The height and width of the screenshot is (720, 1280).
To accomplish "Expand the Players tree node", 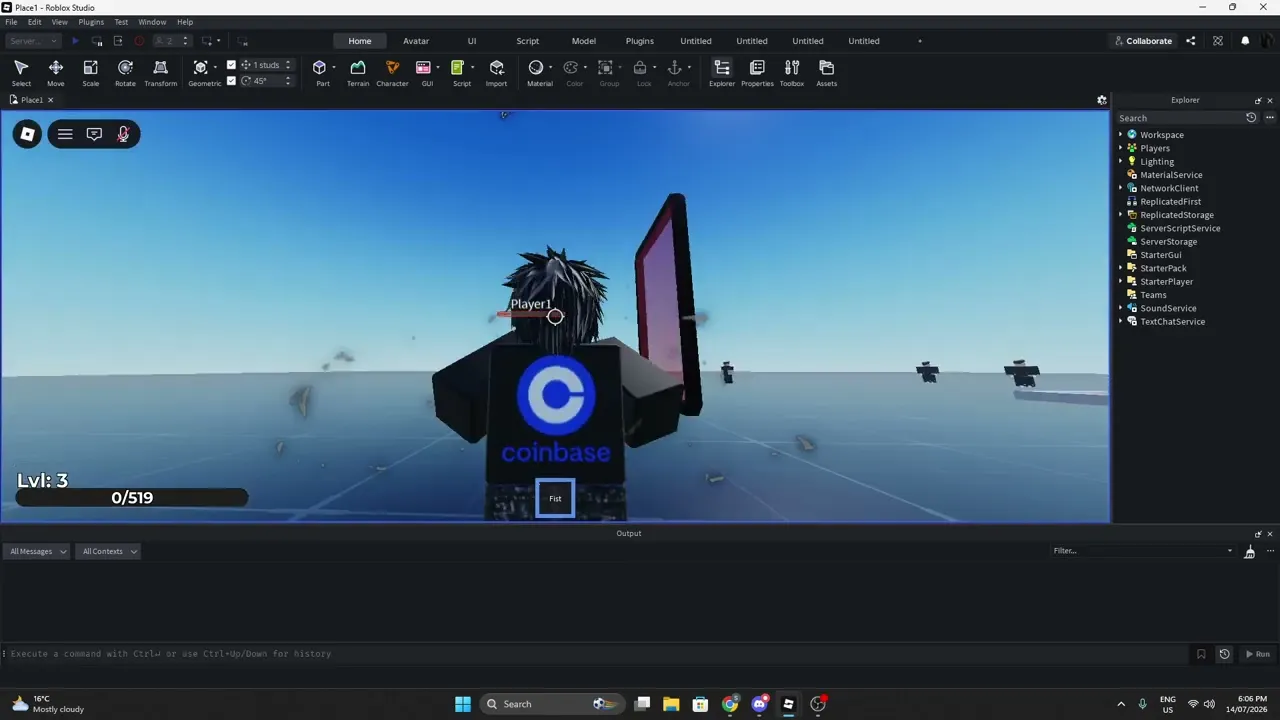I will coord(1120,148).
